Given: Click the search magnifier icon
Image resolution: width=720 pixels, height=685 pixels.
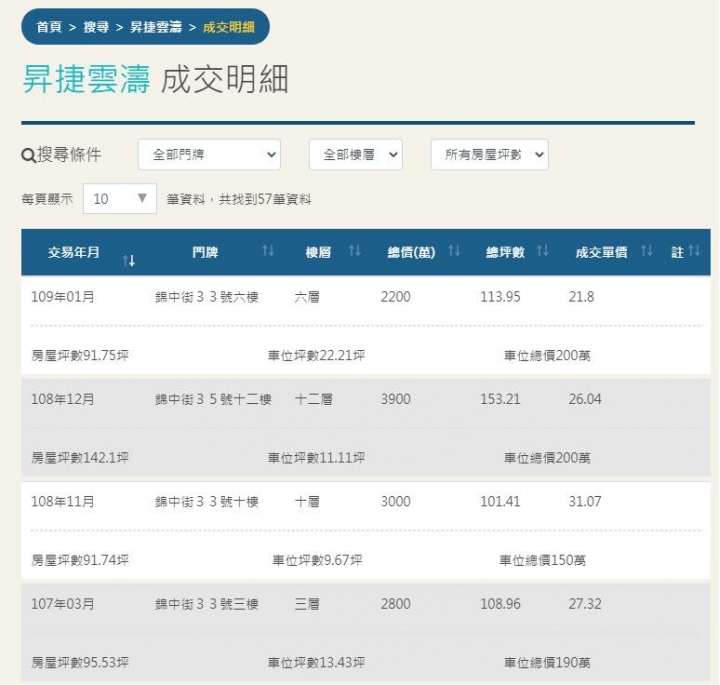Looking at the screenshot, I should 28,156.
